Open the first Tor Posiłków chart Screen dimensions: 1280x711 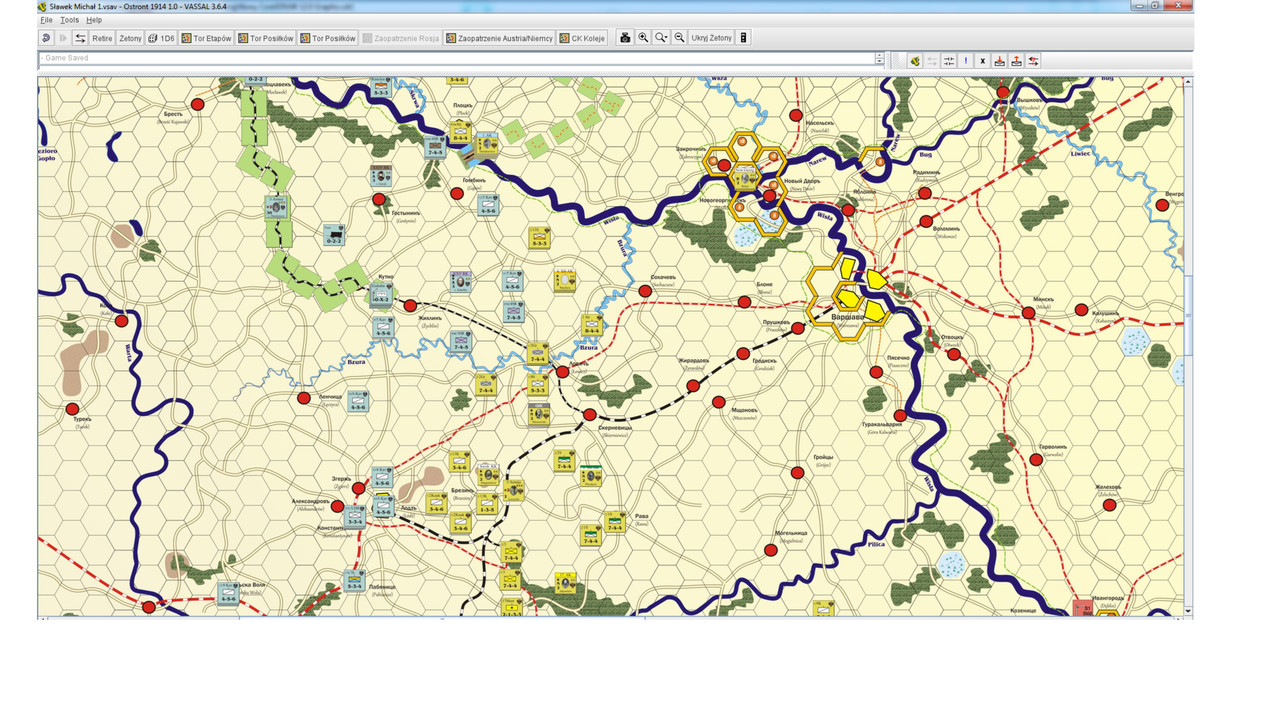[266, 38]
